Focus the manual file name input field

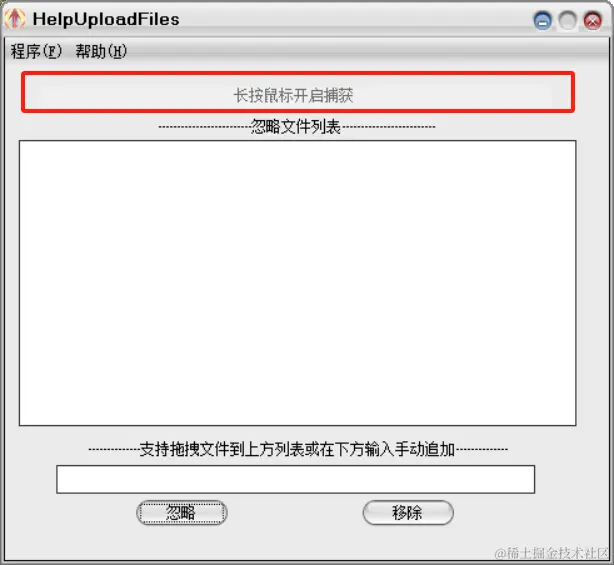296,479
